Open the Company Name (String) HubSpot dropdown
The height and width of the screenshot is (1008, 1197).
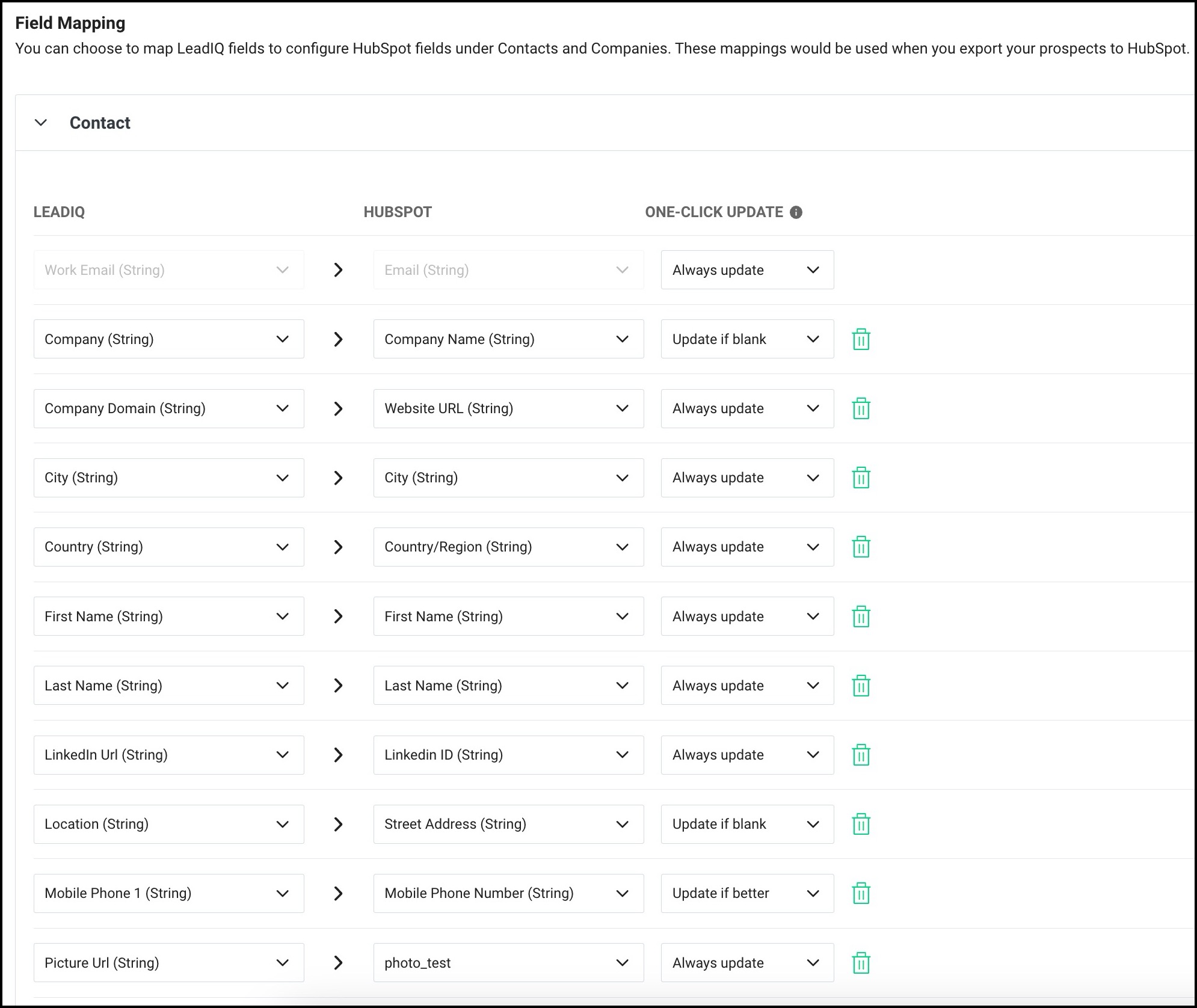pos(509,339)
